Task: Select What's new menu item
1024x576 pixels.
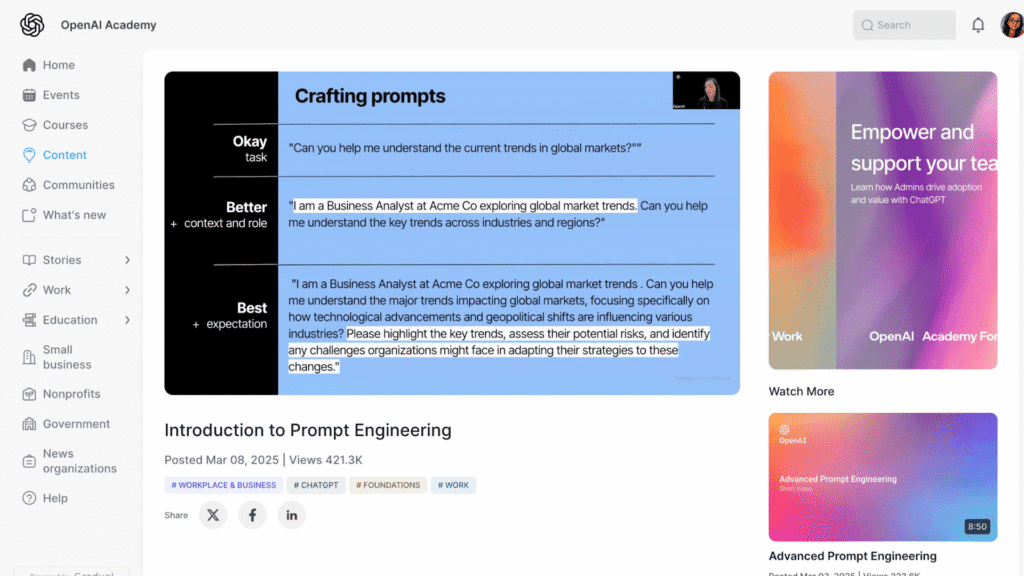Action: pyautogui.click(x=72, y=215)
